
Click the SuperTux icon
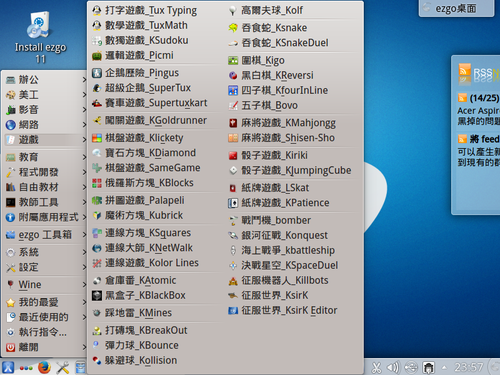(x=97, y=88)
